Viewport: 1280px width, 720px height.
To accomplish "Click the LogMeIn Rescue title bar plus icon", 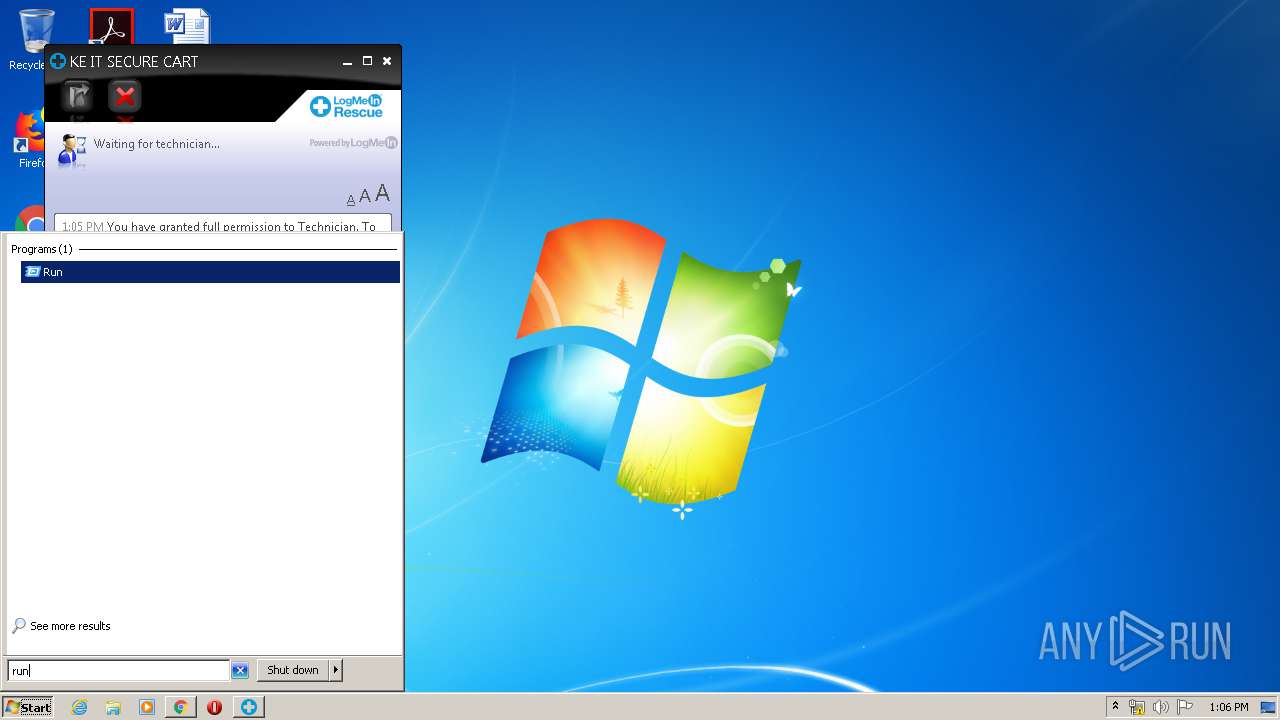I will pyautogui.click(x=58, y=61).
